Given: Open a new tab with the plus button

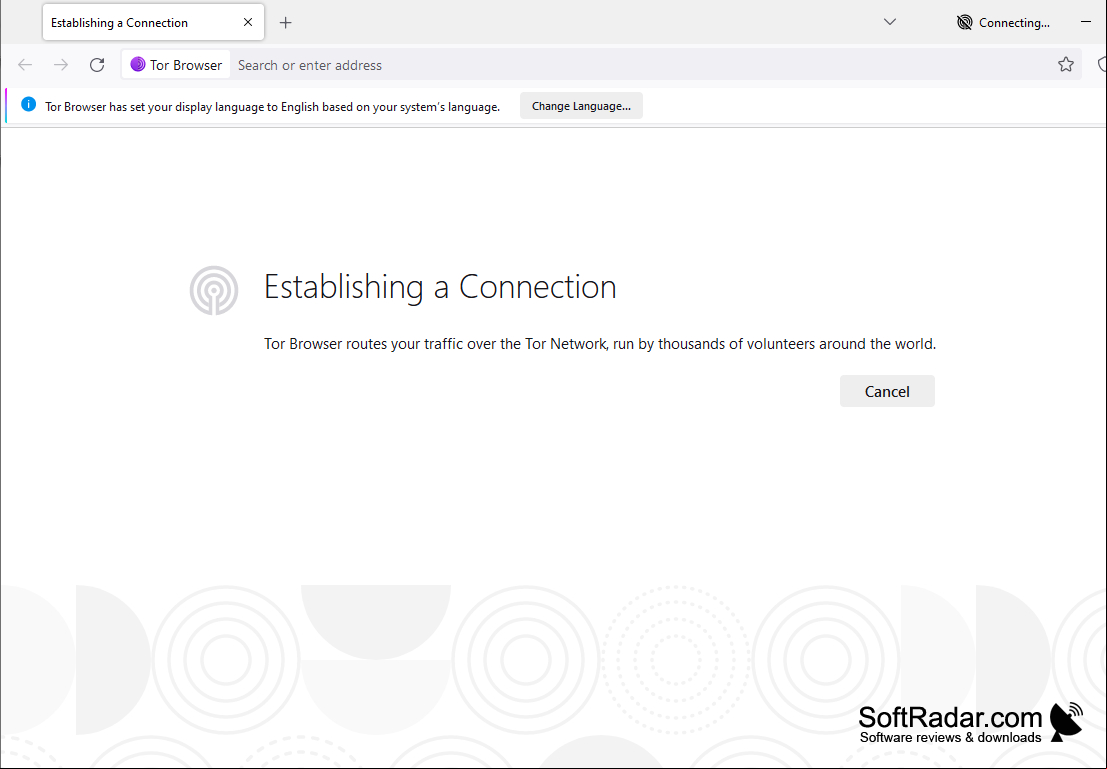Looking at the screenshot, I should [285, 23].
